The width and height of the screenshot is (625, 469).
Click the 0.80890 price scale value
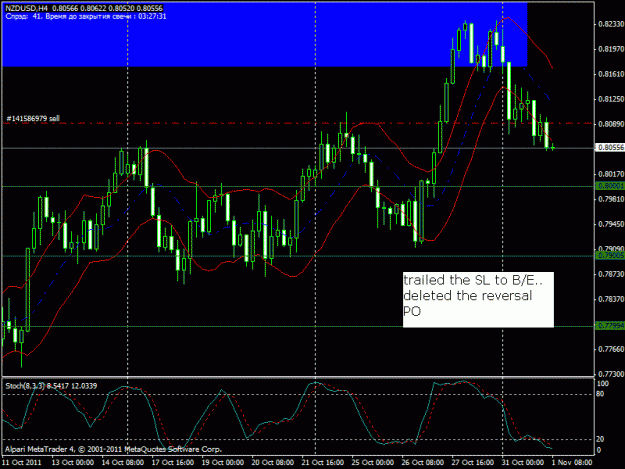(x=611, y=124)
